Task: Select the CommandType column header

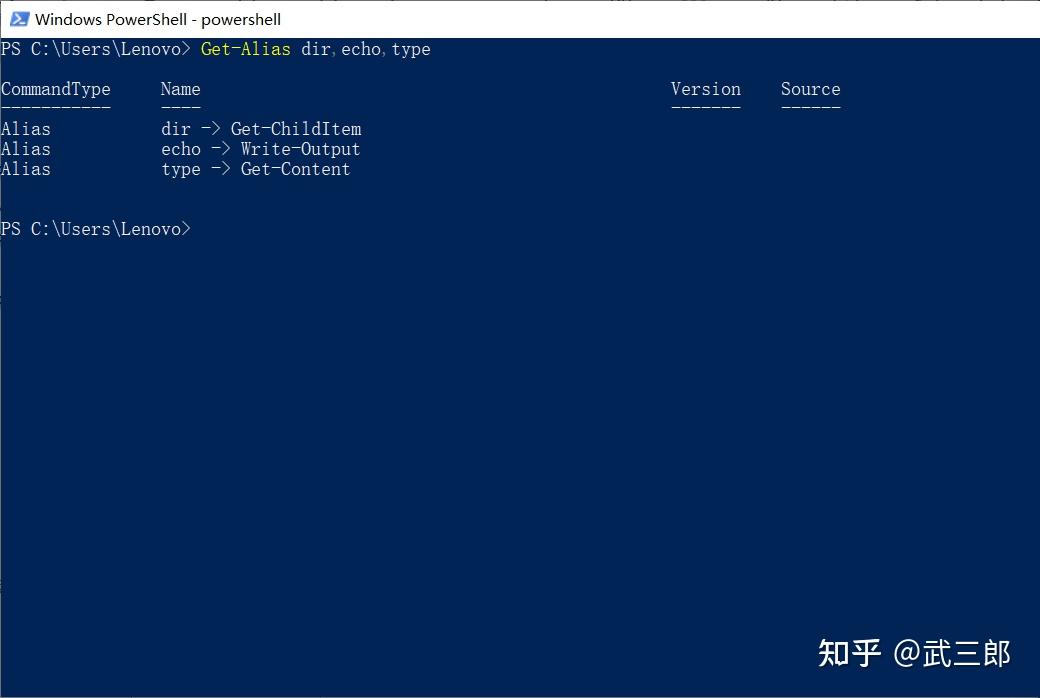Action: [x=55, y=89]
